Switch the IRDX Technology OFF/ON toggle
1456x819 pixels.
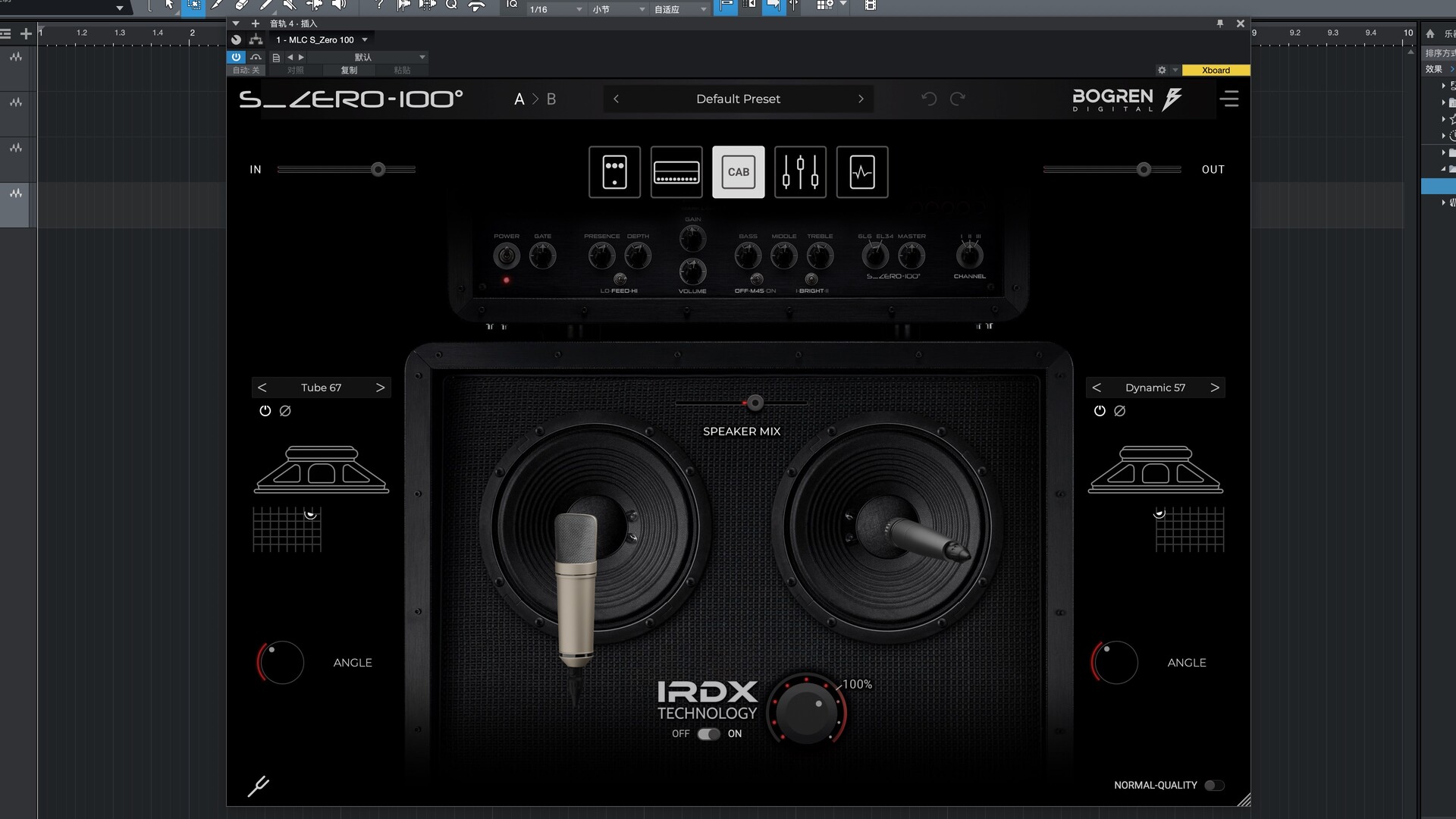click(708, 734)
